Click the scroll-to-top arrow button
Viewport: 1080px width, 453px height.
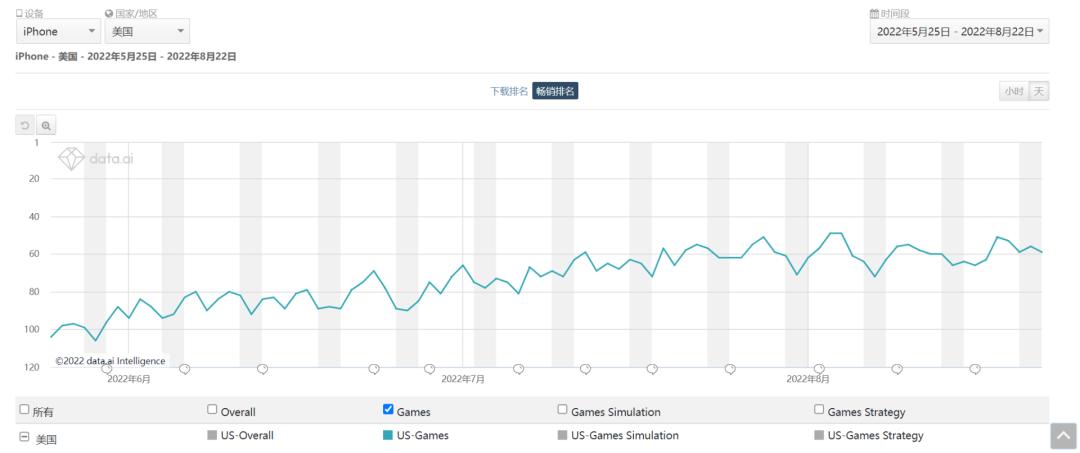[x=1064, y=436]
